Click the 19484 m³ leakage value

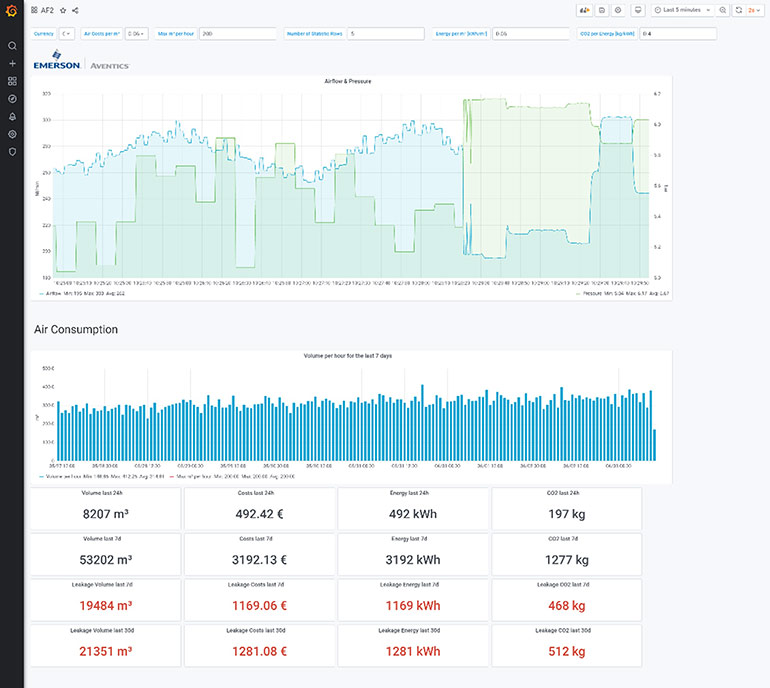pyautogui.click(x=106, y=605)
